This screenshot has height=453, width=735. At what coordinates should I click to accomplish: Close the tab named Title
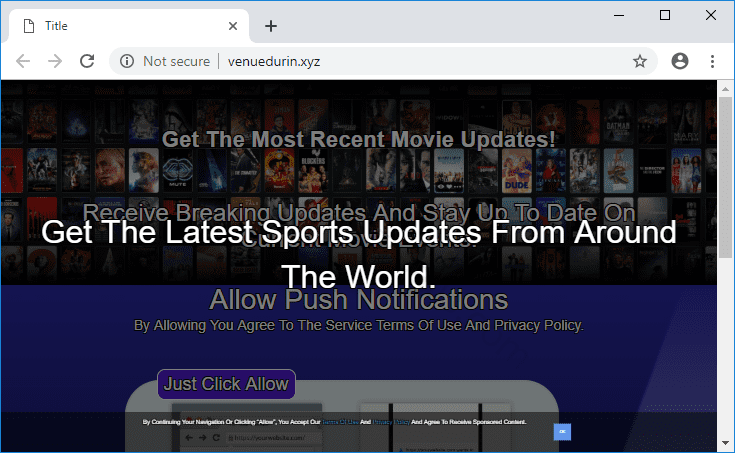[x=233, y=26]
